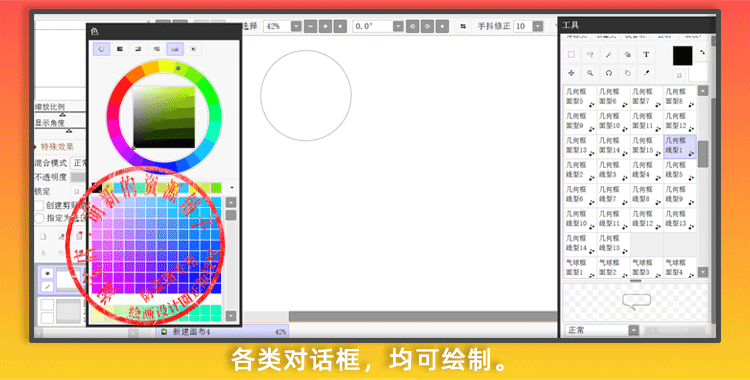
Task: Select the 几何框线型12 brush preset
Action: tap(646, 219)
